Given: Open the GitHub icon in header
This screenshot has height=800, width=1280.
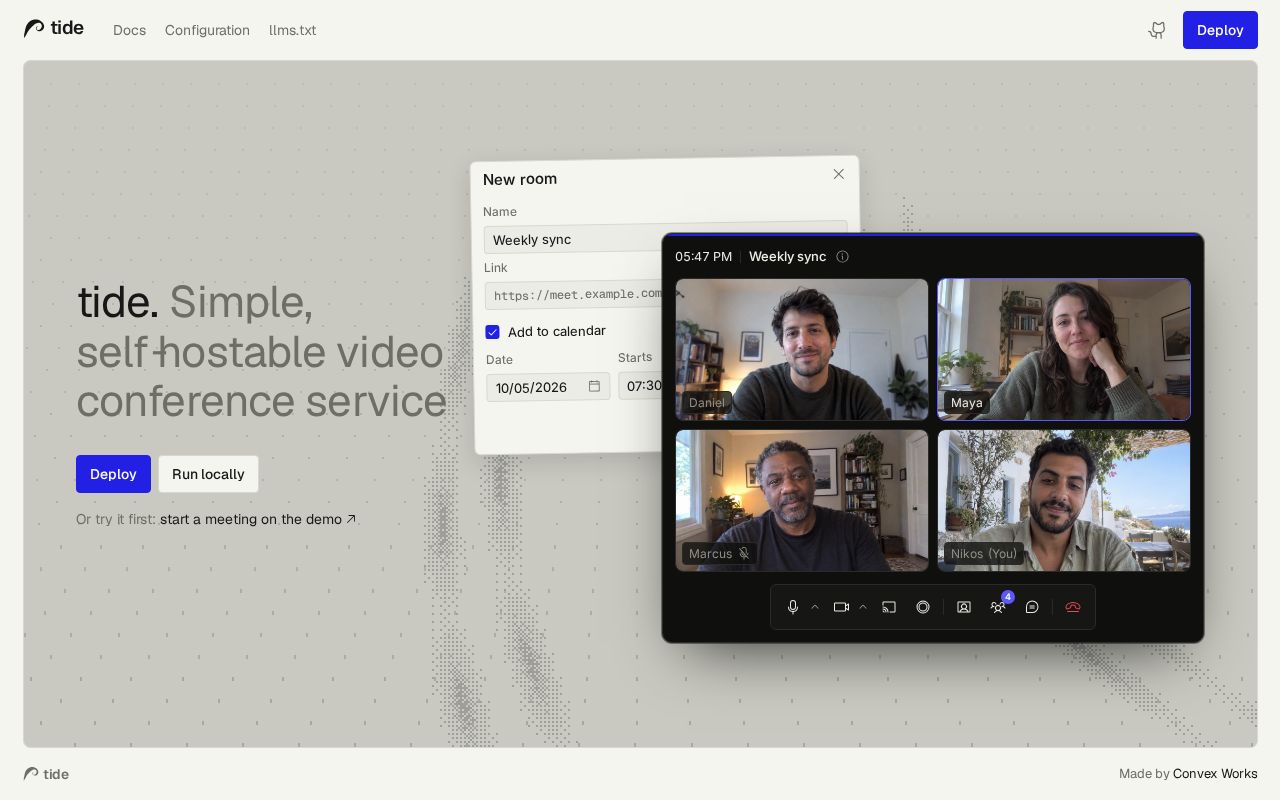Looking at the screenshot, I should [1157, 30].
